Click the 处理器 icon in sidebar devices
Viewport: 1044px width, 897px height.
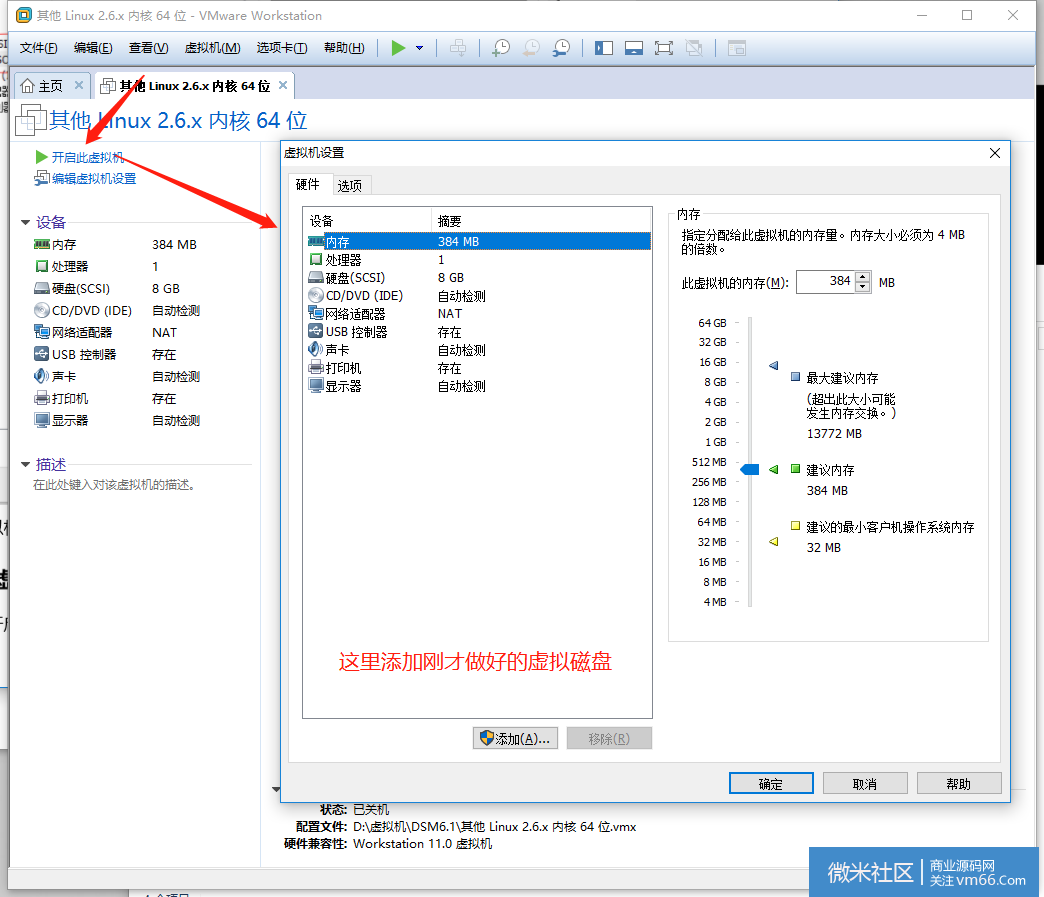tap(42, 266)
